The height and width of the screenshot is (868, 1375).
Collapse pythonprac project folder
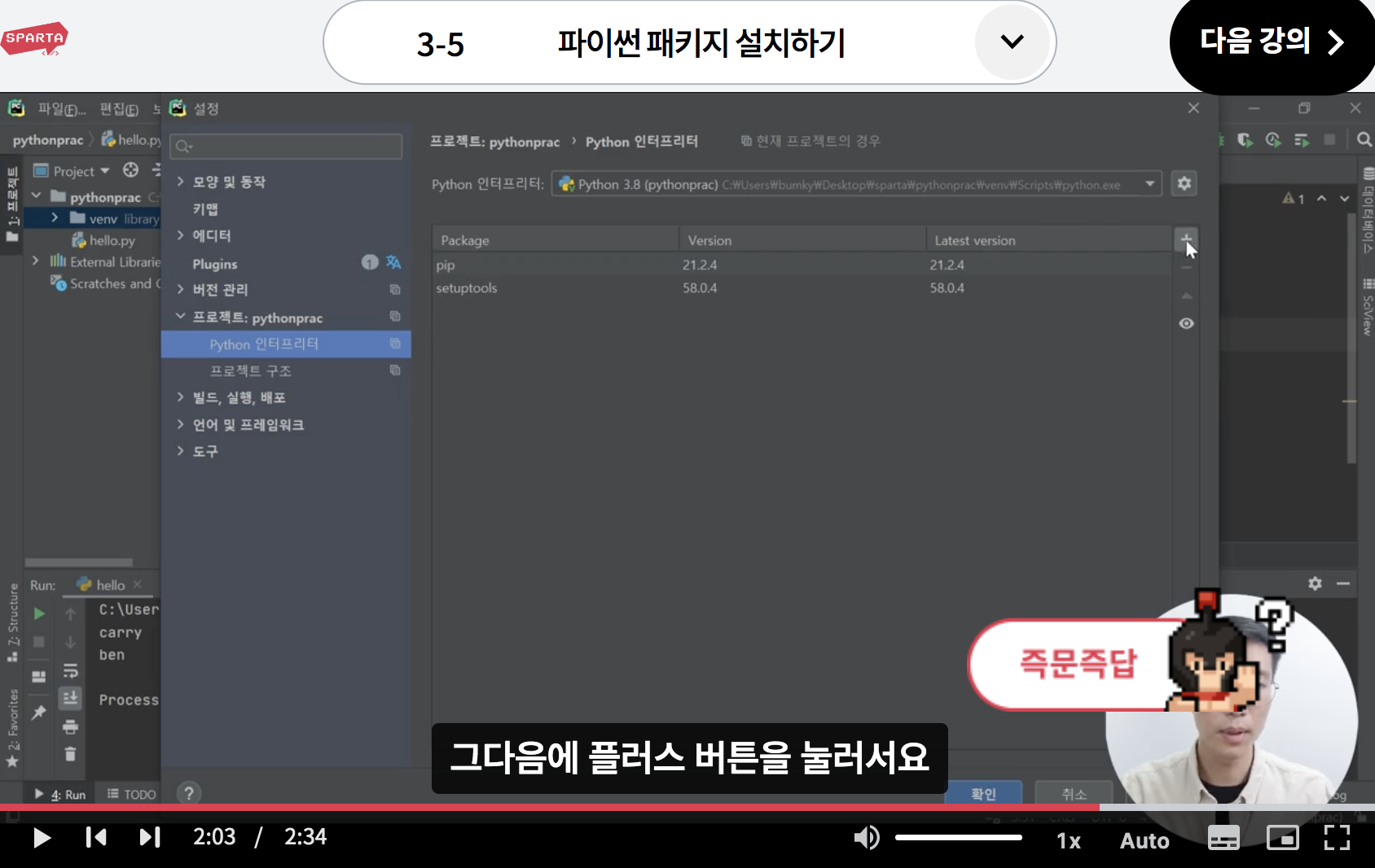click(x=37, y=196)
